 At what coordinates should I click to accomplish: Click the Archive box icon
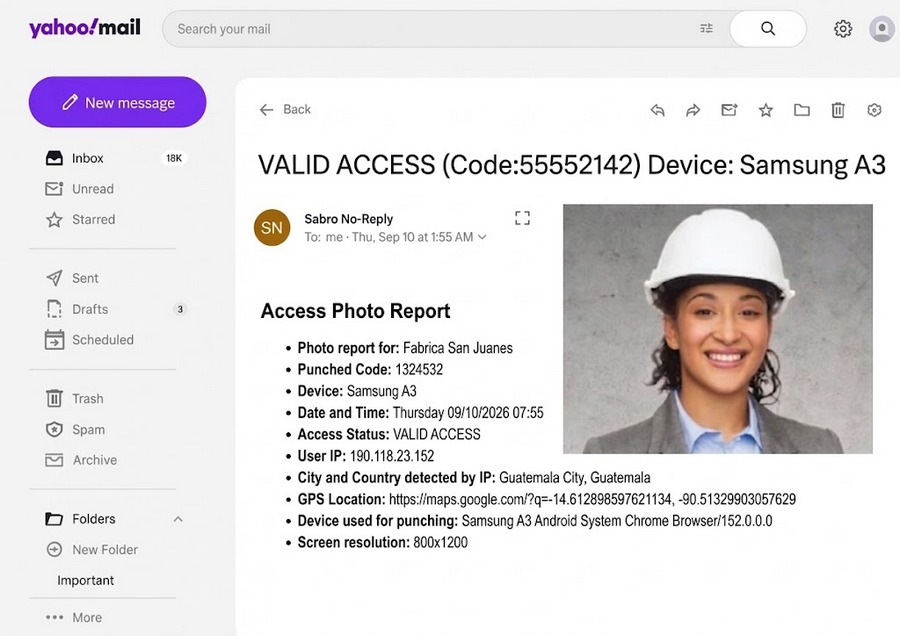point(54,460)
